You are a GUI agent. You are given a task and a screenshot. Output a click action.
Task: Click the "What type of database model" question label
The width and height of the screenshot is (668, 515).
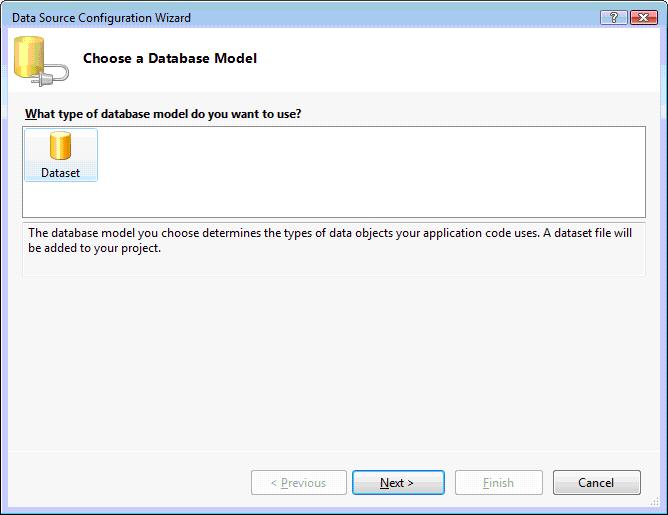pyautogui.click(x=163, y=114)
